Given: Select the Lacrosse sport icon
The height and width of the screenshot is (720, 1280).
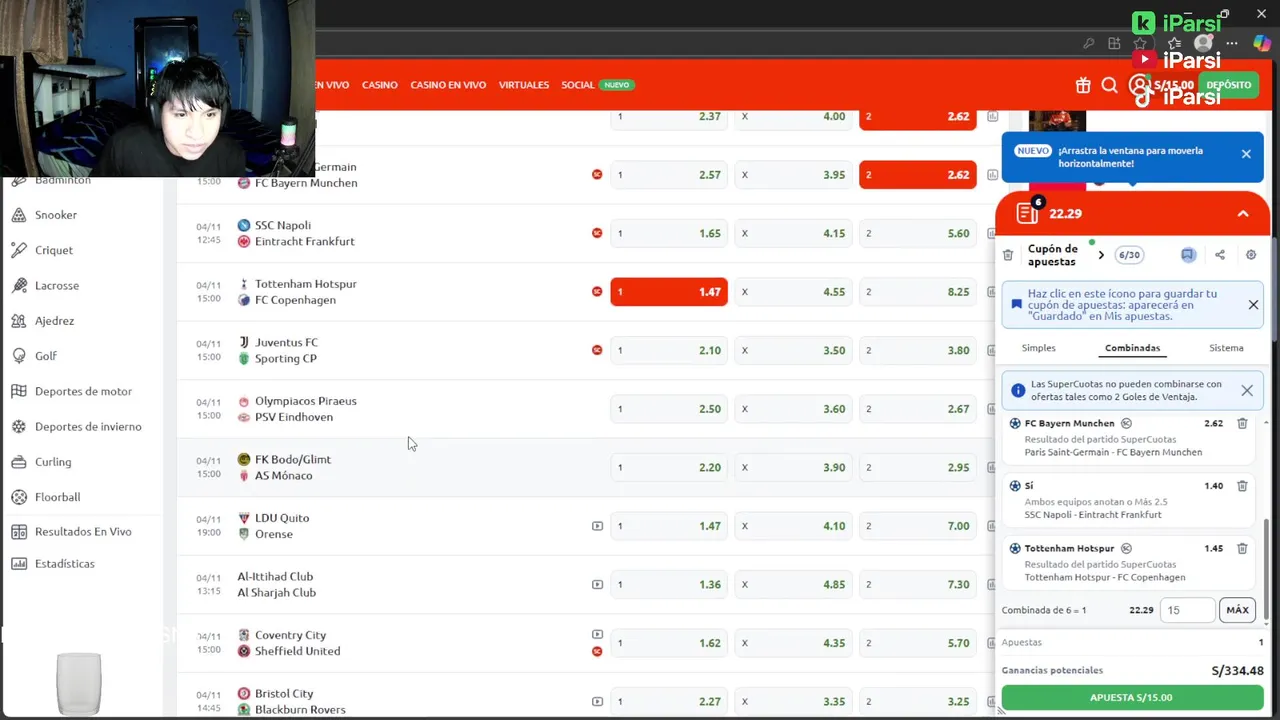Looking at the screenshot, I should 19,285.
